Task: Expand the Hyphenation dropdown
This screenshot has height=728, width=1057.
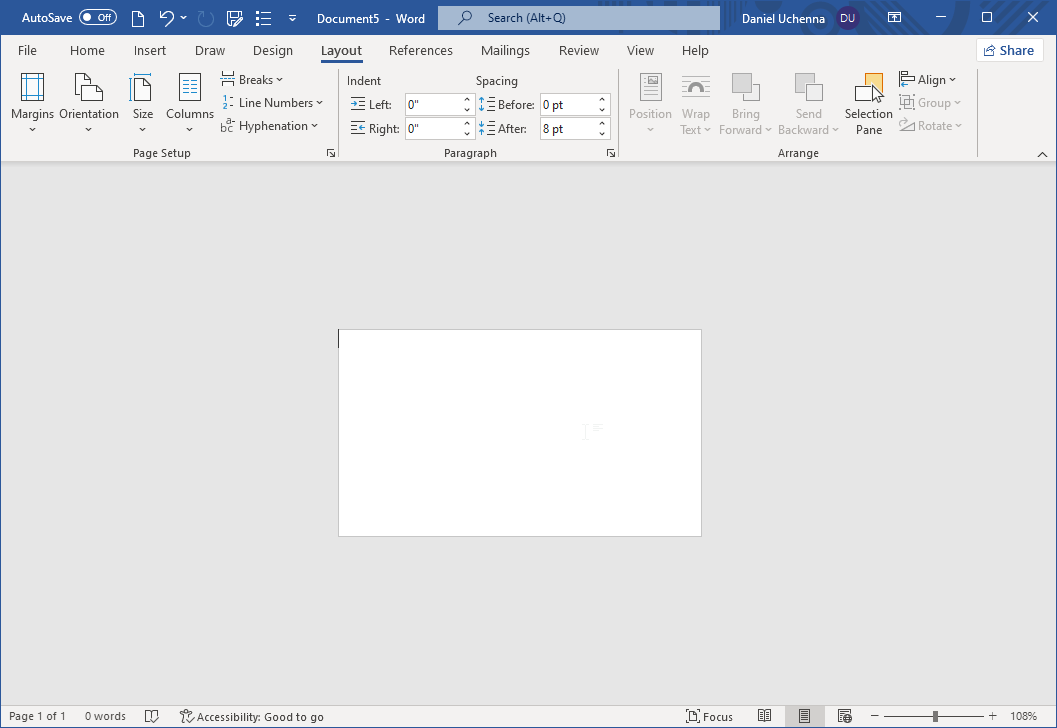Action: click(x=270, y=126)
